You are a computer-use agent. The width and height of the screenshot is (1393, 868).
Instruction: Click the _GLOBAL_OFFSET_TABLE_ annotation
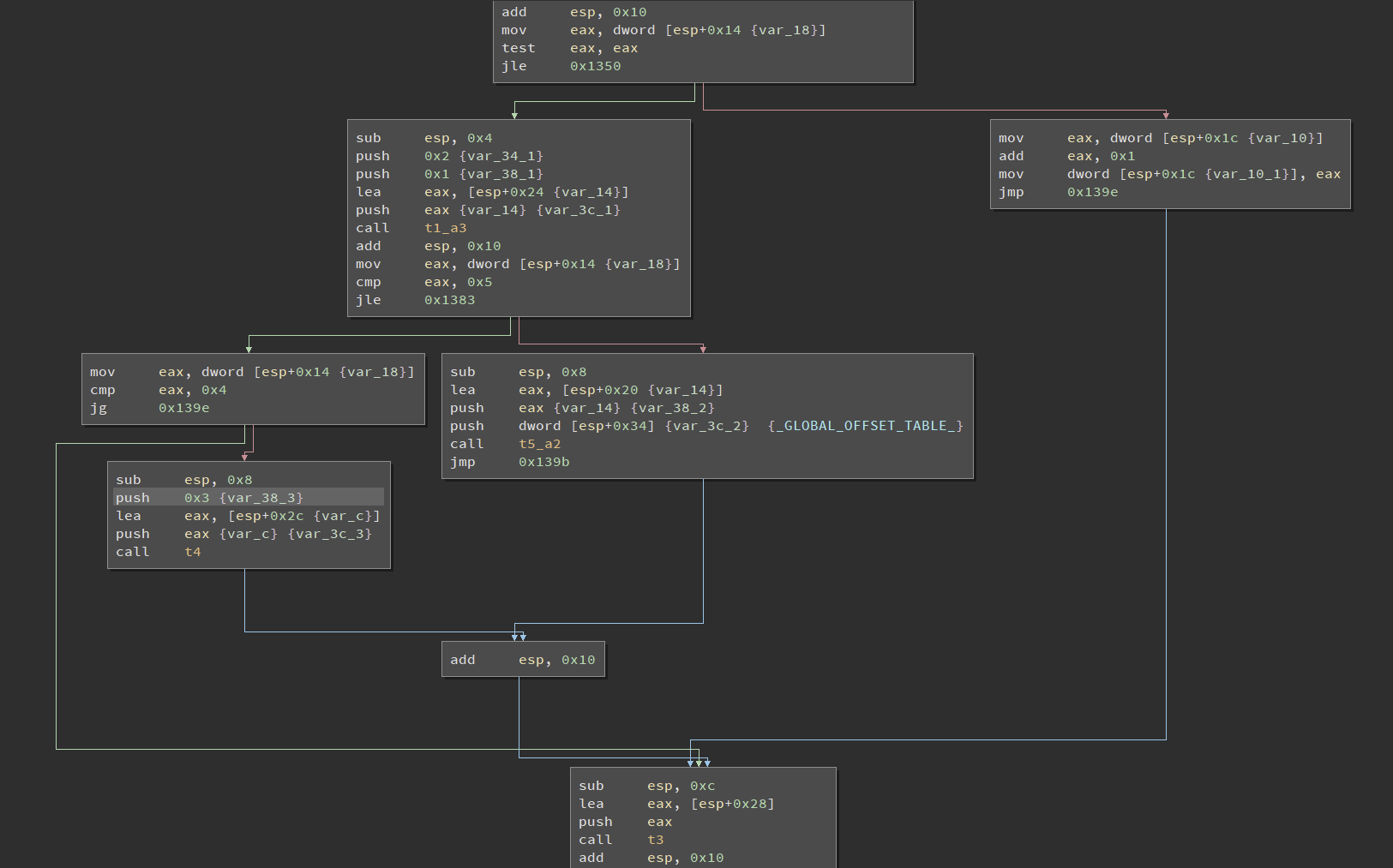[865, 426]
